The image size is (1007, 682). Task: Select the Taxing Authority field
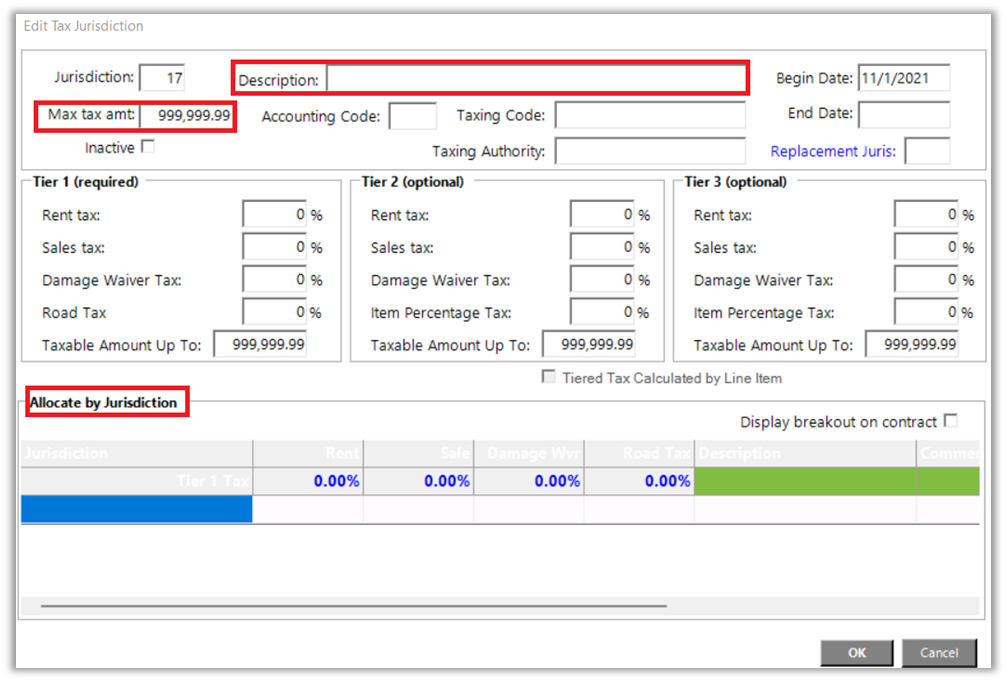point(650,152)
